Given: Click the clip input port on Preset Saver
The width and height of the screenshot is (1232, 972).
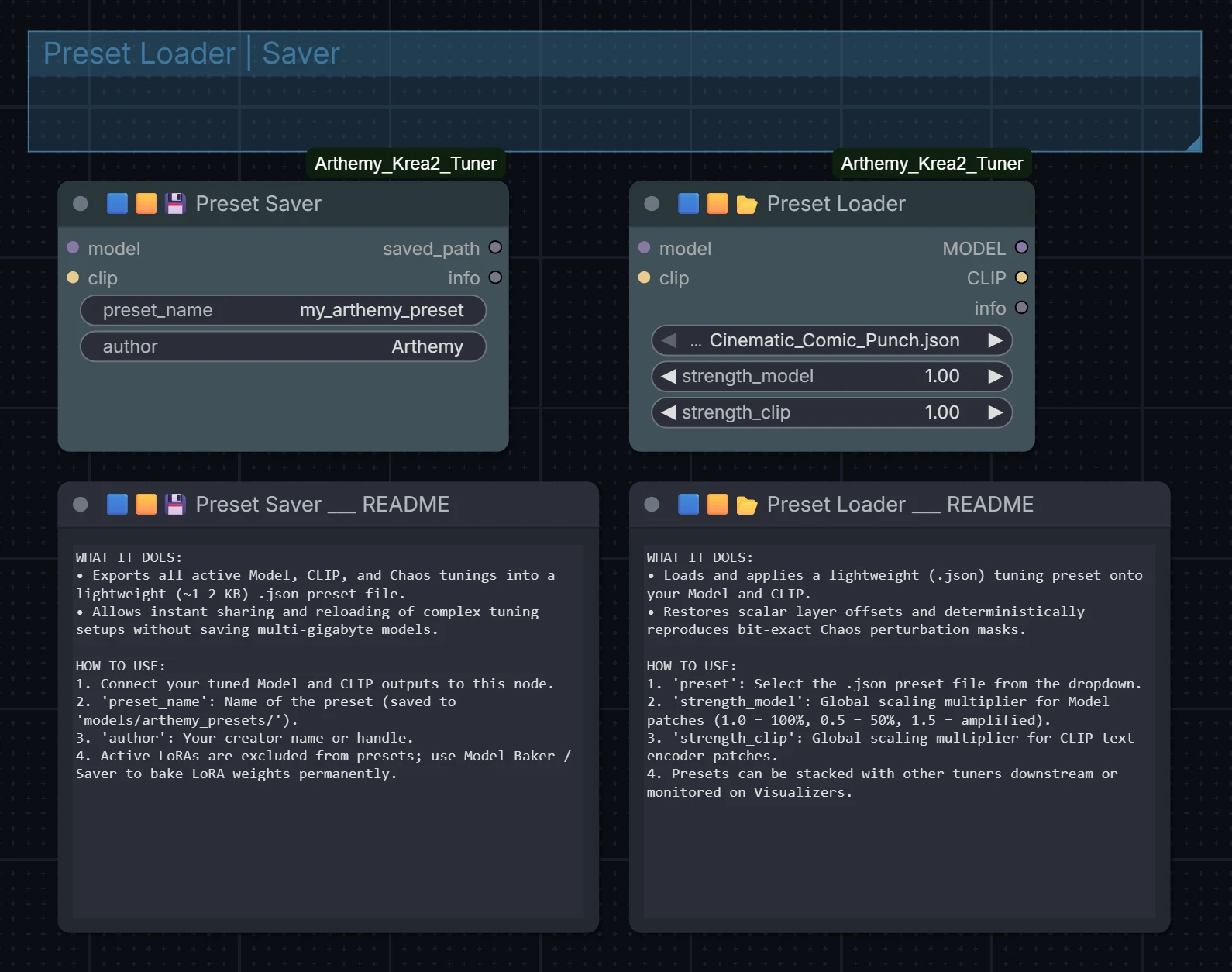Looking at the screenshot, I should 73,277.
